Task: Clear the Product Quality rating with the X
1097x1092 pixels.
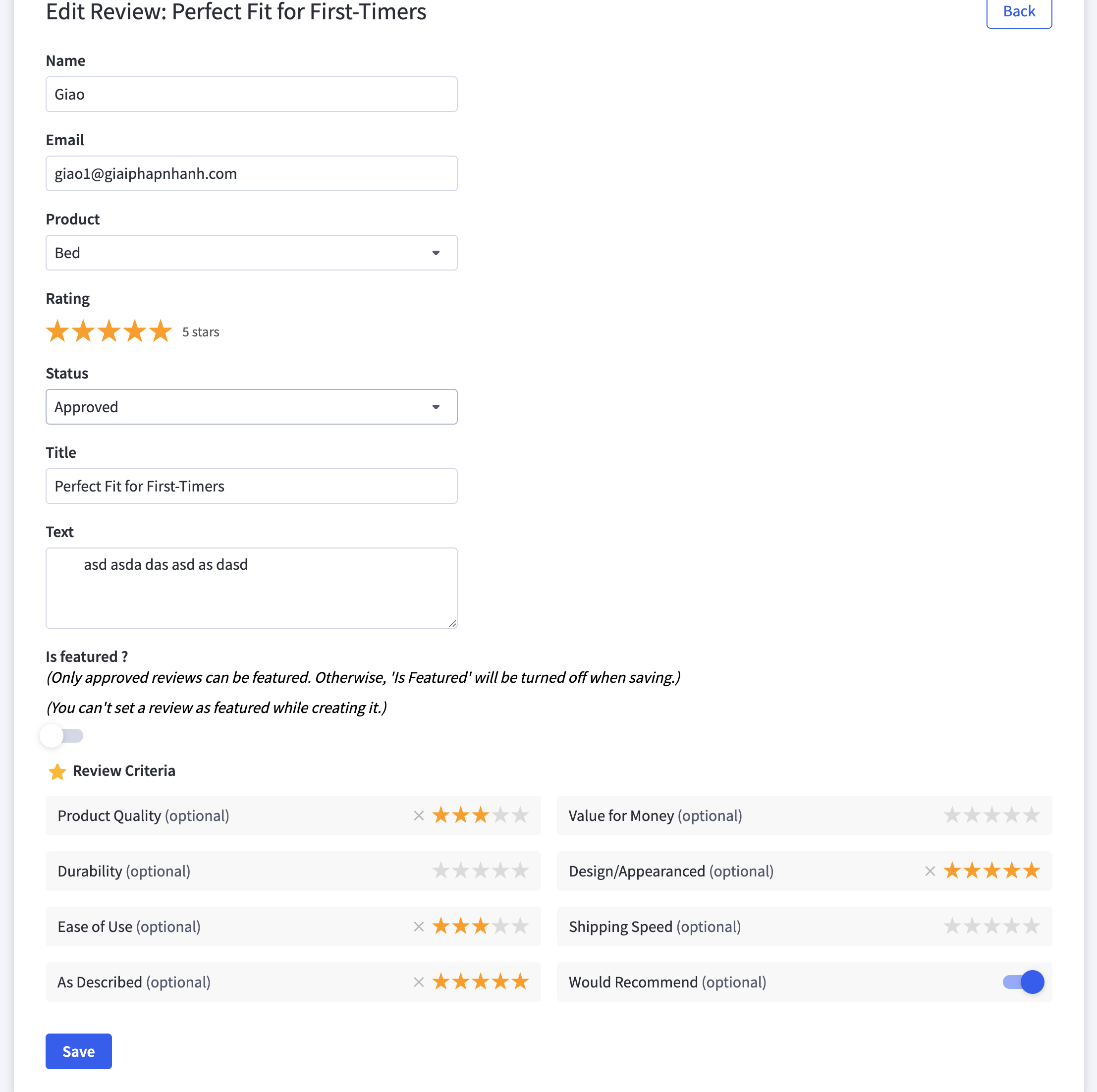Action: [x=419, y=815]
